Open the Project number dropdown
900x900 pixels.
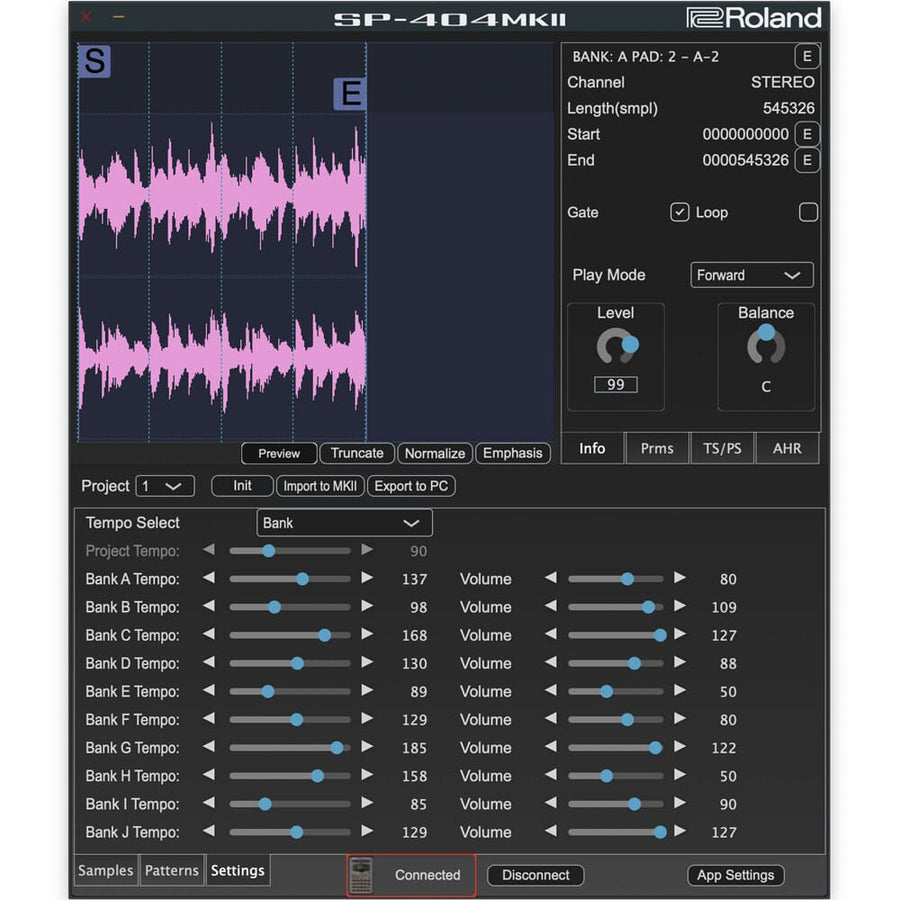165,486
